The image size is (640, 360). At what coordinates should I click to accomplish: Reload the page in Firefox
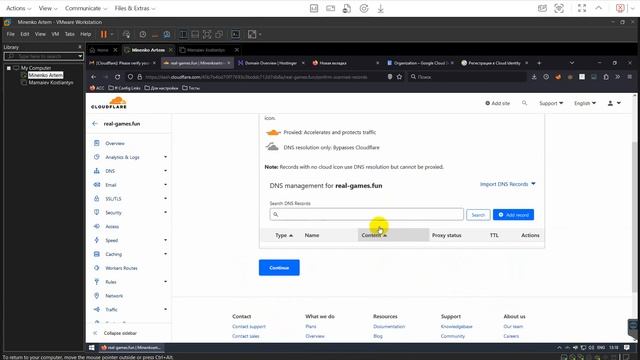118,77
